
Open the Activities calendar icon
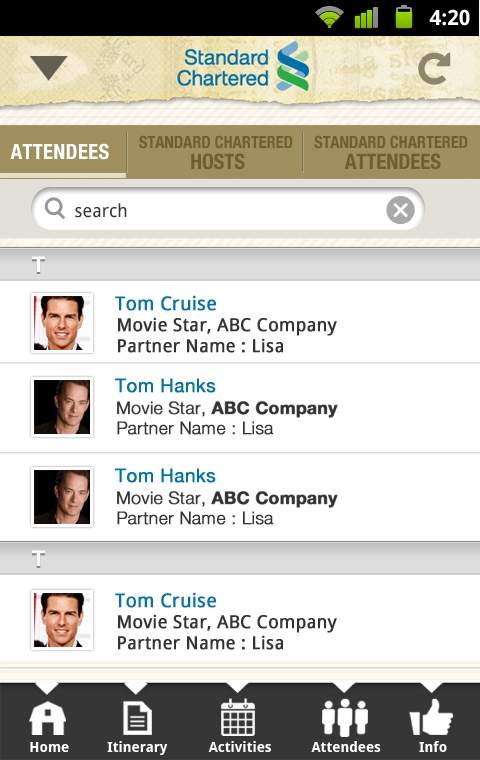[x=238, y=718]
